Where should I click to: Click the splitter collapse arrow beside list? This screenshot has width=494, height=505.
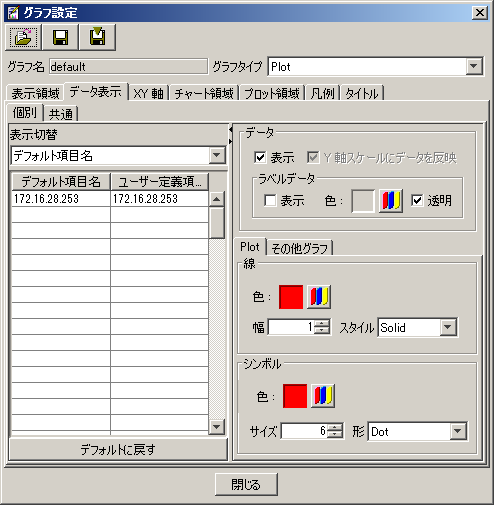tap(230, 129)
